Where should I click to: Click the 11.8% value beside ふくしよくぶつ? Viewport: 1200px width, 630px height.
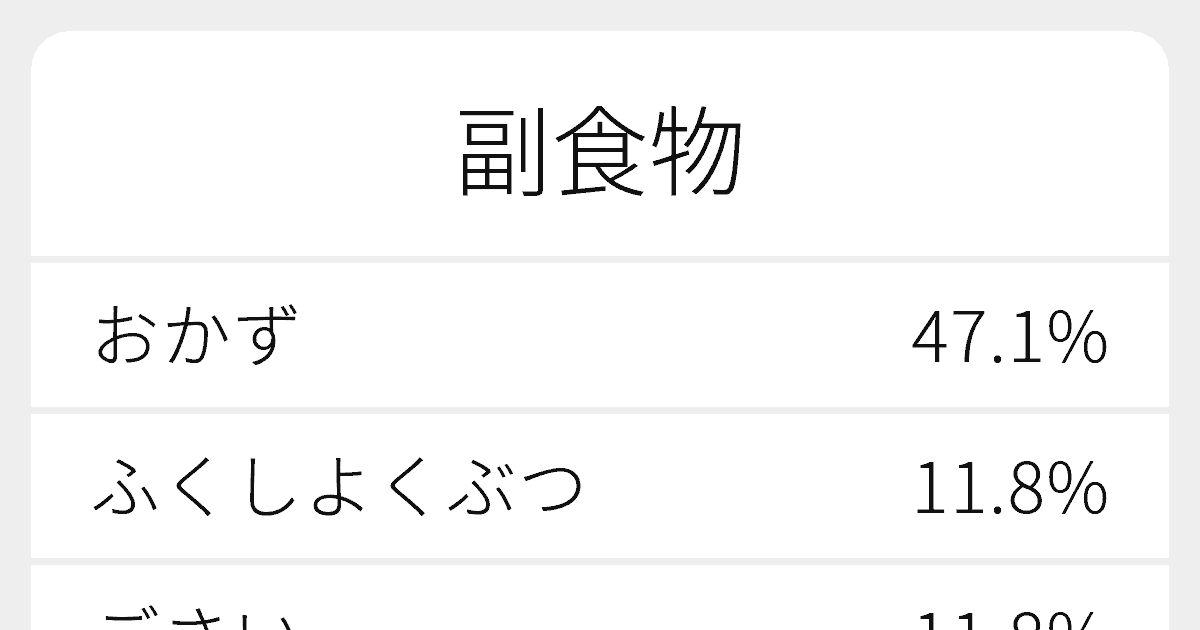coord(1010,488)
